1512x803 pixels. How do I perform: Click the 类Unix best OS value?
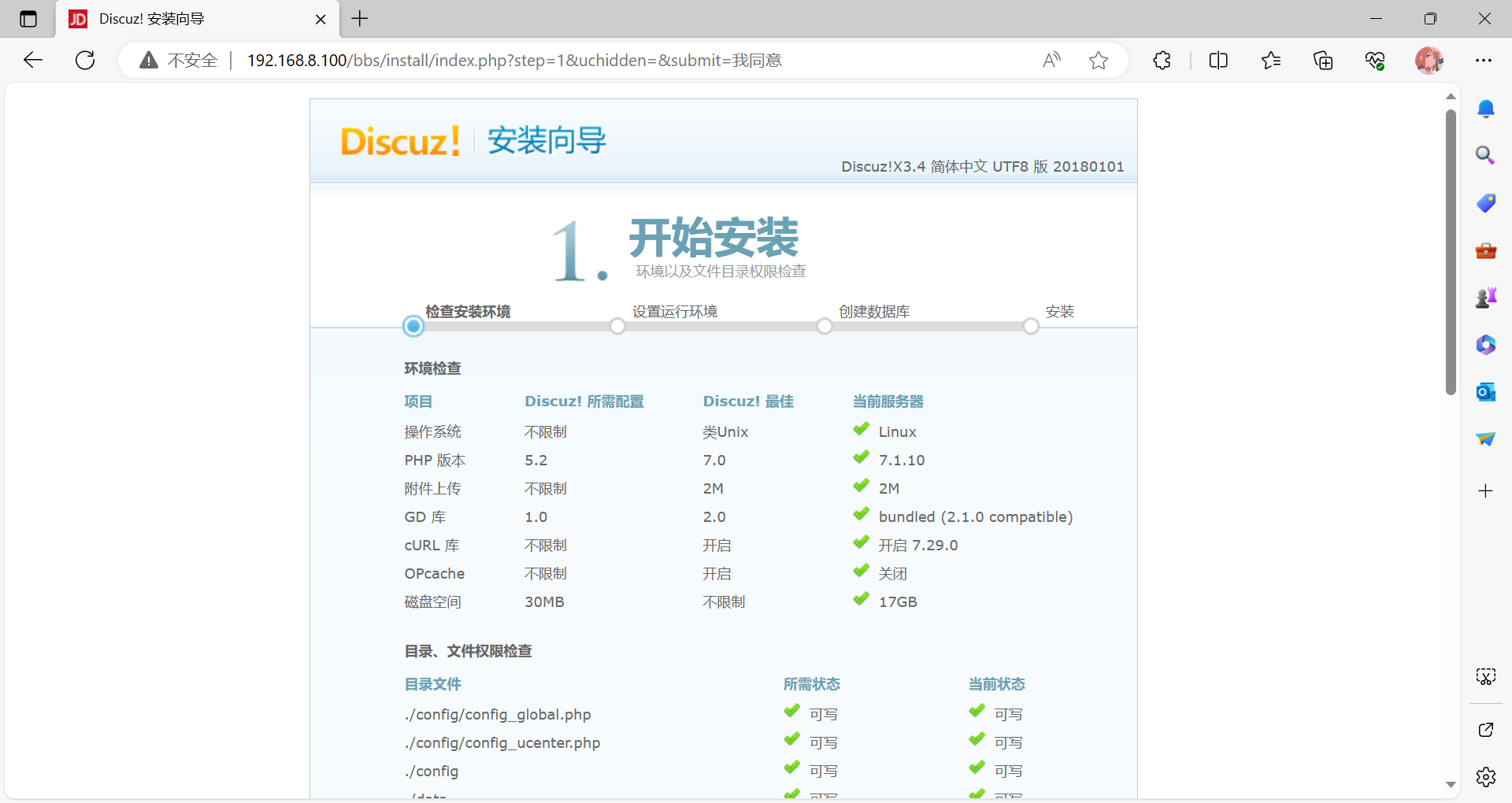[725, 432]
